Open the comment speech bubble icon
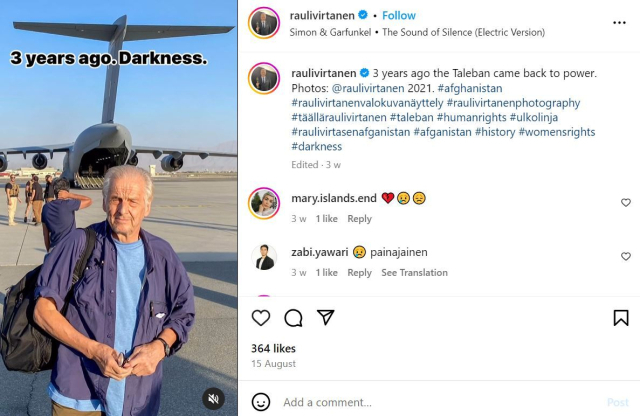The width and height of the screenshot is (640, 416). click(293, 318)
